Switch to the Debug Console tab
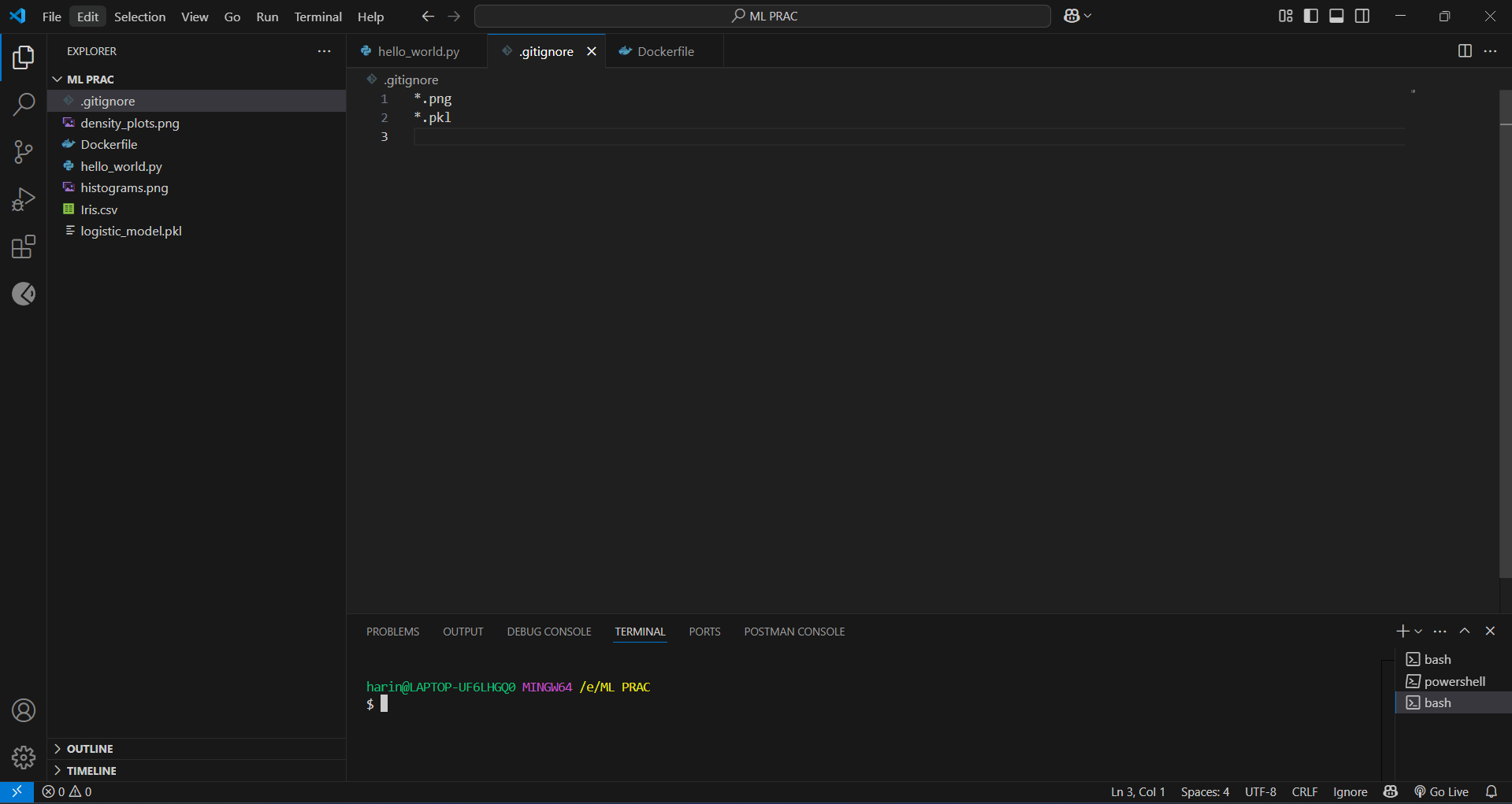This screenshot has height=804, width=1512. click(x=549, y=632)
